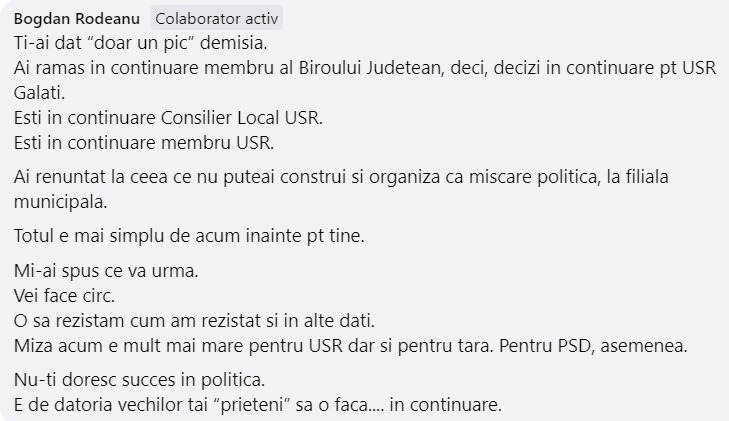Click the line "Esti in continuare Consilier Local USR"
The width and height of the screenshot is (729, 421).
tap(168, 118)
